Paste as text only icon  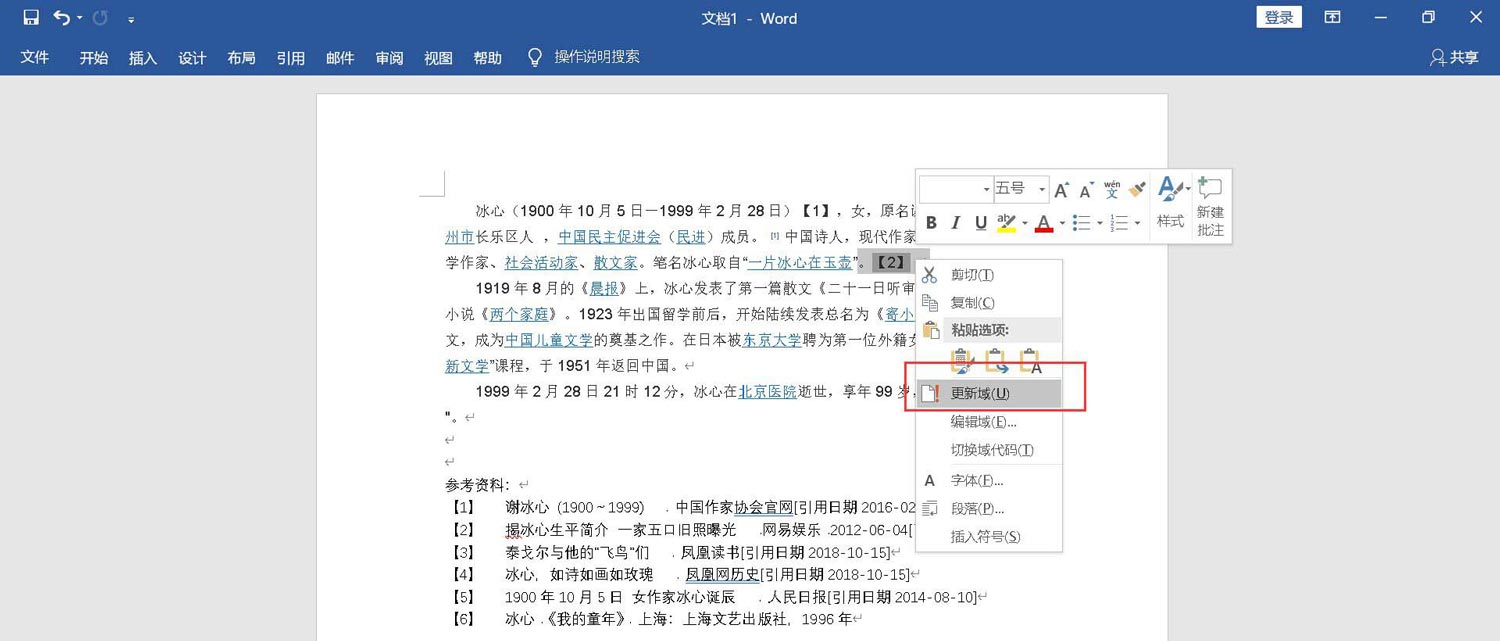(1031, 362)
